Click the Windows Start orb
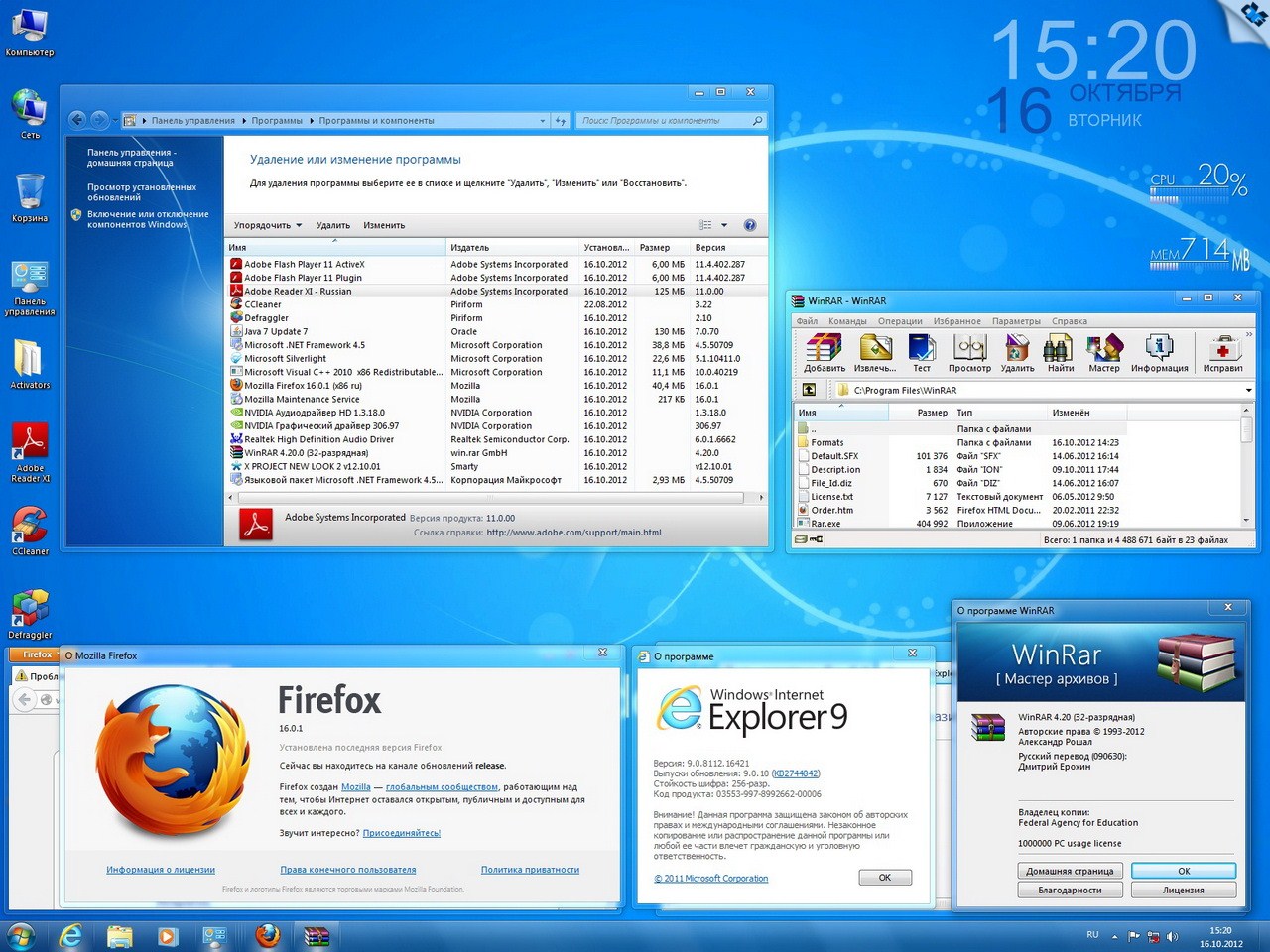Viewport: 1270px width, 952px height. click(20, 935)
